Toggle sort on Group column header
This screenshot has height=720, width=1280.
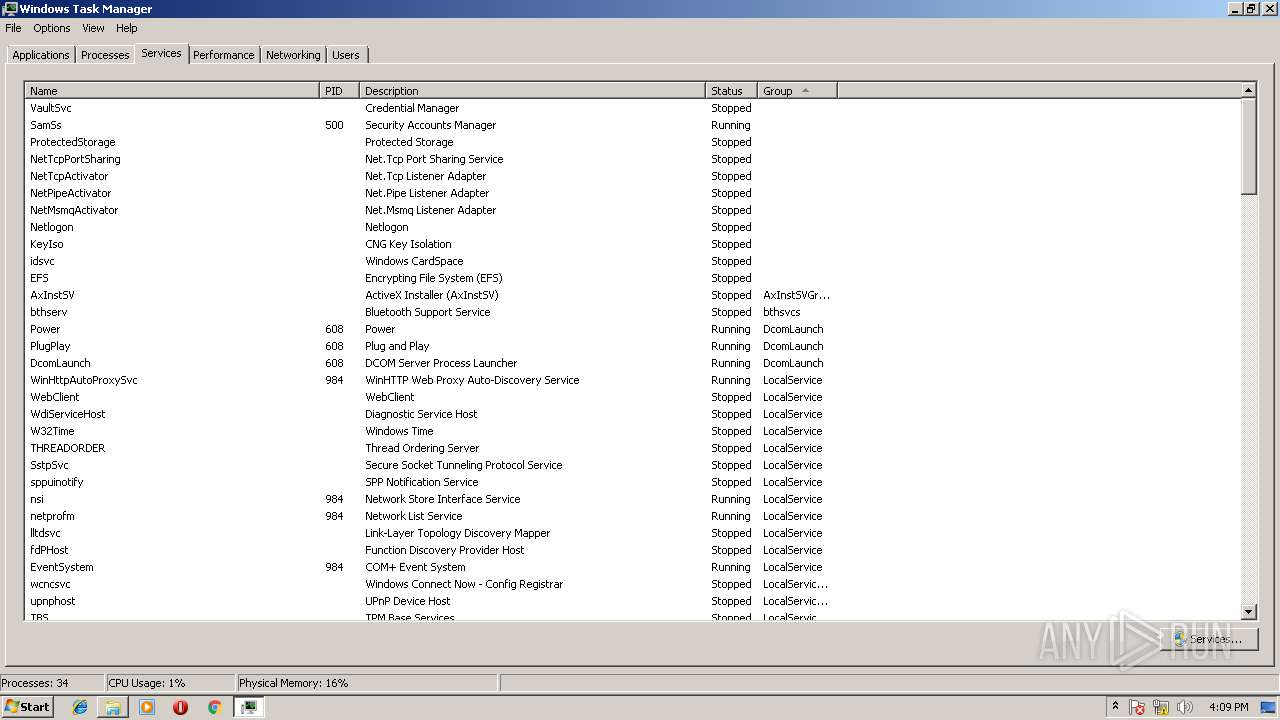pyautogui.click(x=797, y=91)
